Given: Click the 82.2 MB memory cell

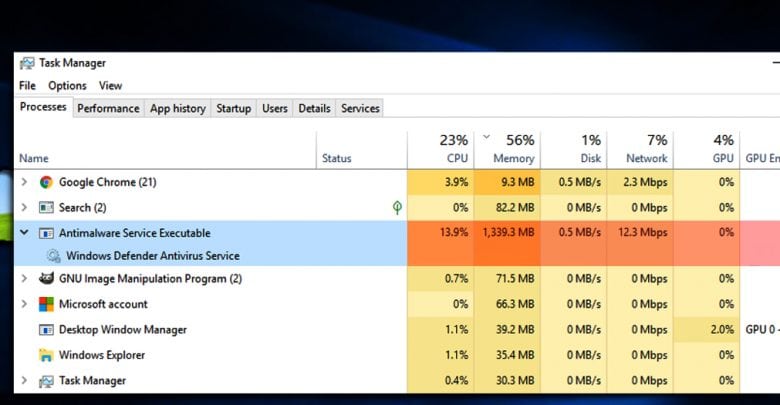Looking at the screenshot, I should pyautogui.click(x=507, y=207).
